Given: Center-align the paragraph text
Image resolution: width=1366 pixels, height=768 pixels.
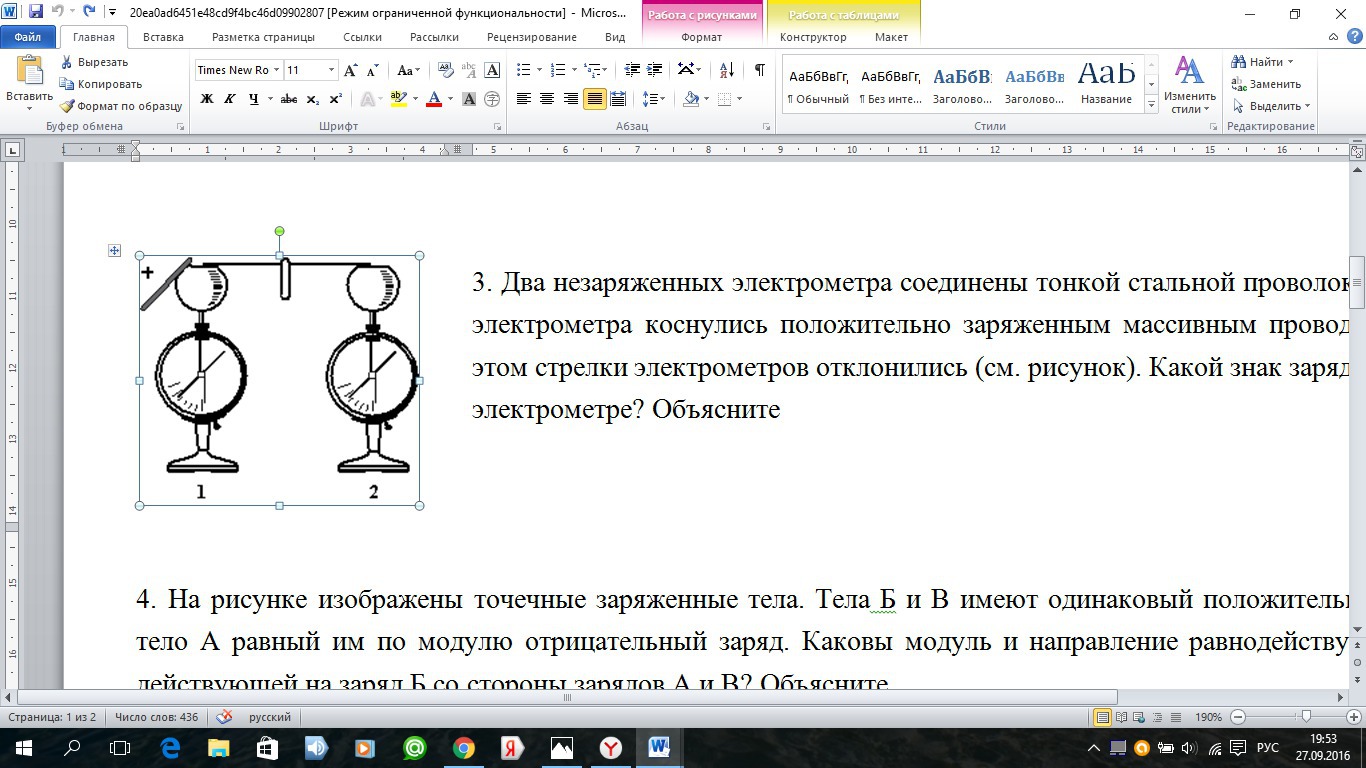Looking at the screenshot, I should [547, 99].
